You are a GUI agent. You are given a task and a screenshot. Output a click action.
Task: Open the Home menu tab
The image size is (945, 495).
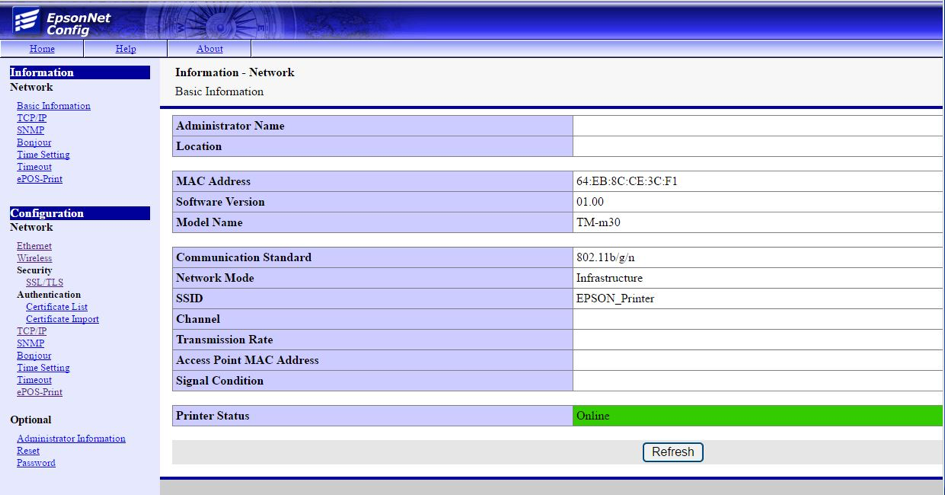[x=42, y=48]
